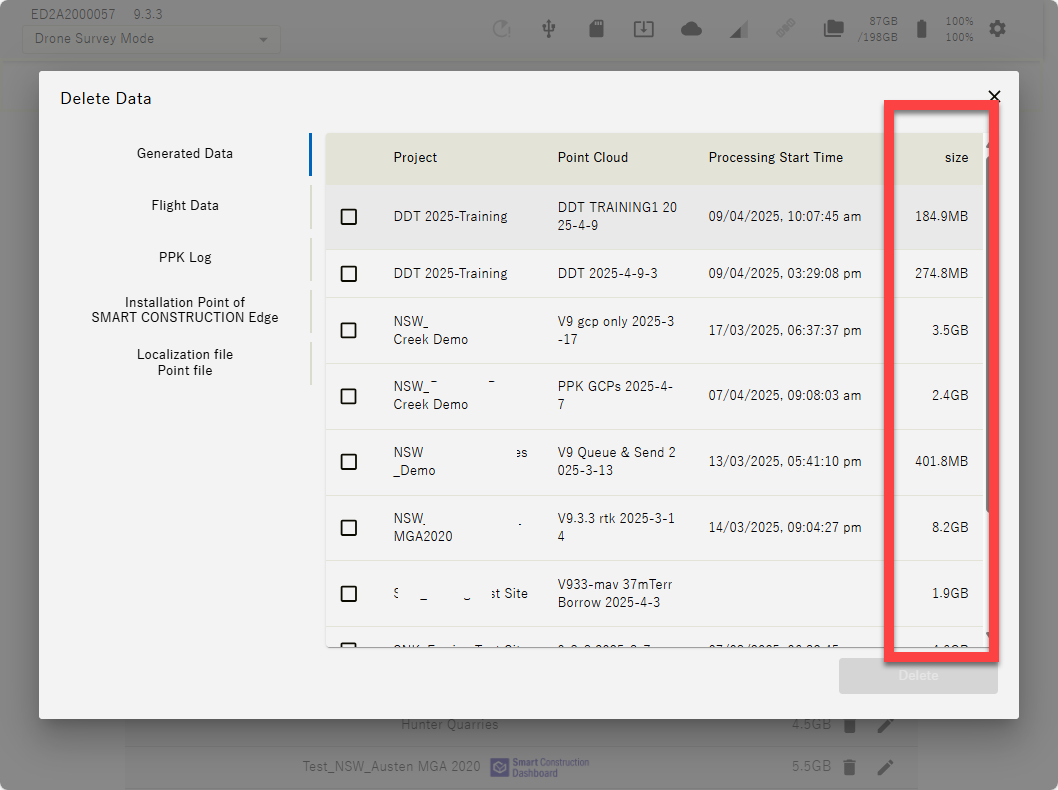Open Installation Point of SMART CONSTRUCTION Edge tab
This screenshot has width=1058, height=790.
185,310
